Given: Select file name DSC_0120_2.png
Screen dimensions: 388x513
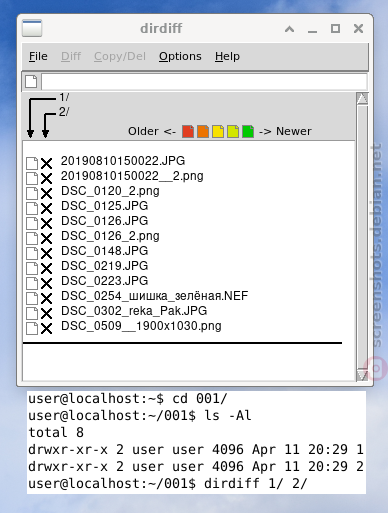Looking at the screenshot, I should pos(110,191).
